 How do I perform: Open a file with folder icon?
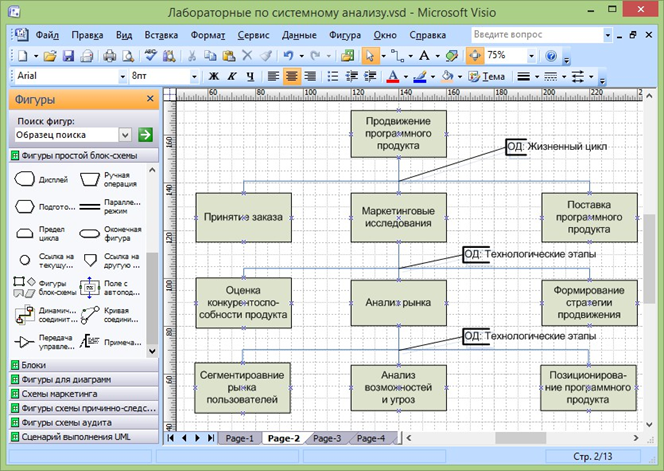tap(50, 55)
